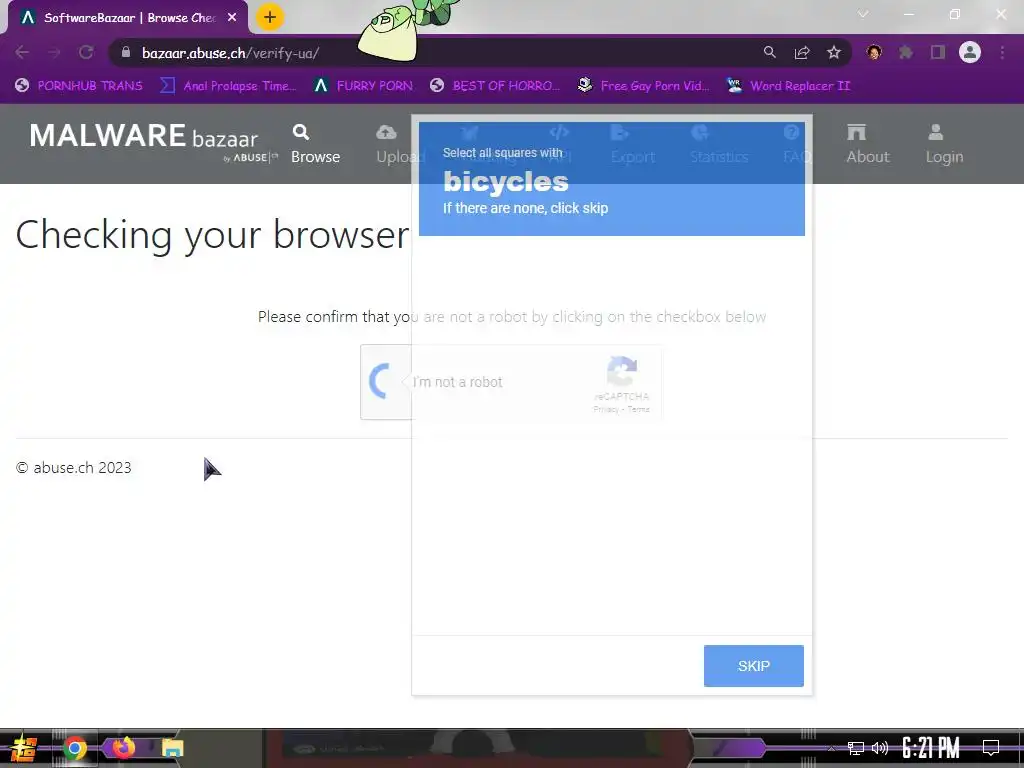Click the volume speaker tray icon
1024x768 pixels.
click(x=880, y=748)
